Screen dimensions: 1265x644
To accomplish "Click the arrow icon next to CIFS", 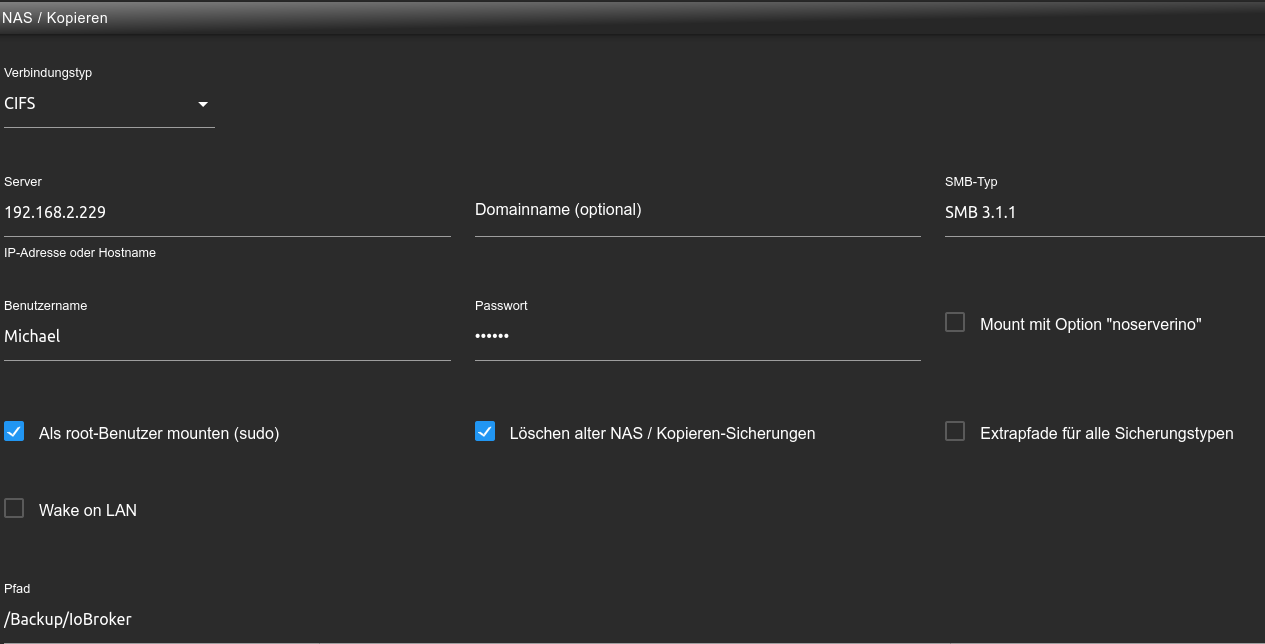I will [x=203, y=104].
